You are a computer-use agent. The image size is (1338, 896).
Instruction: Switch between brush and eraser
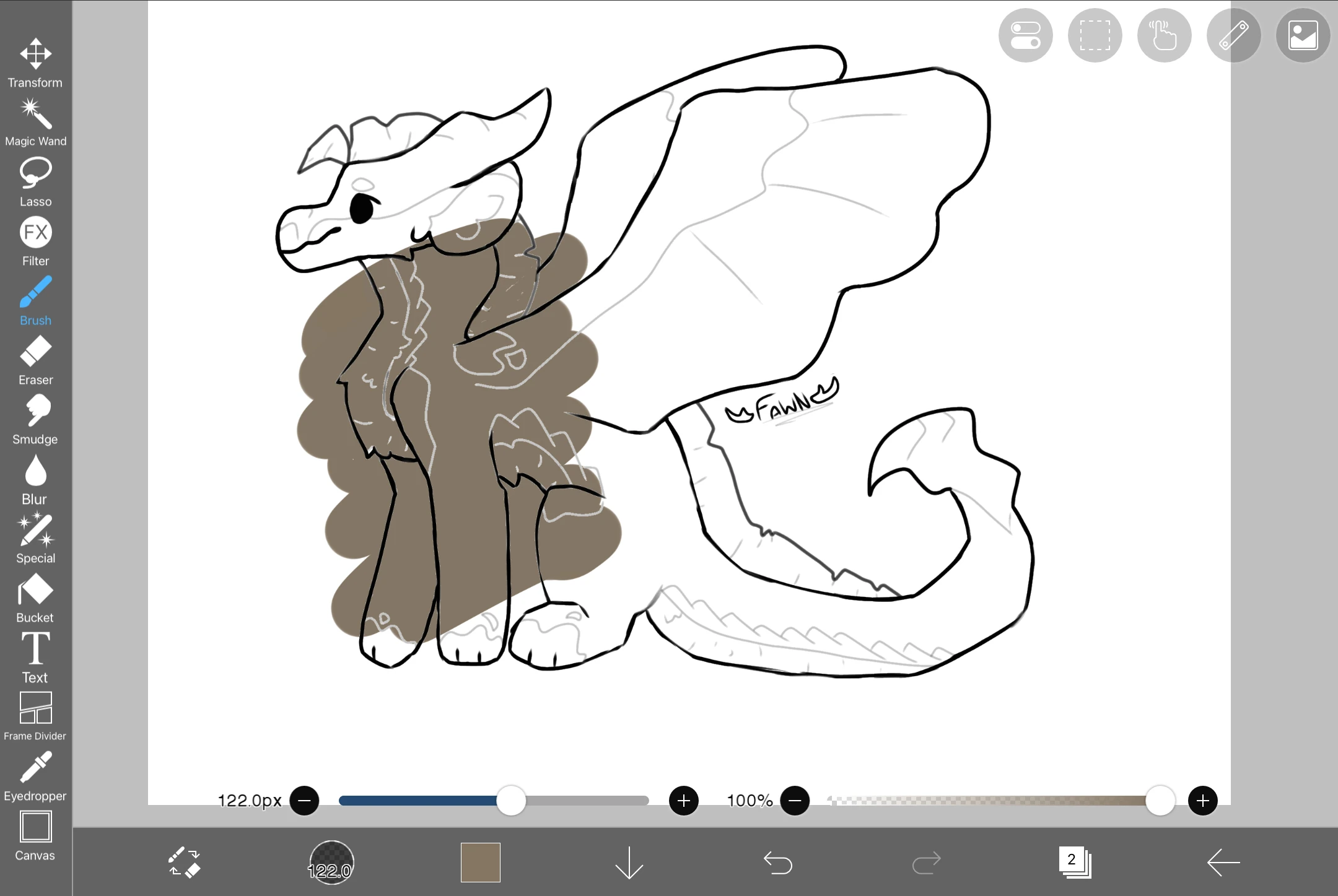(184, 862)
